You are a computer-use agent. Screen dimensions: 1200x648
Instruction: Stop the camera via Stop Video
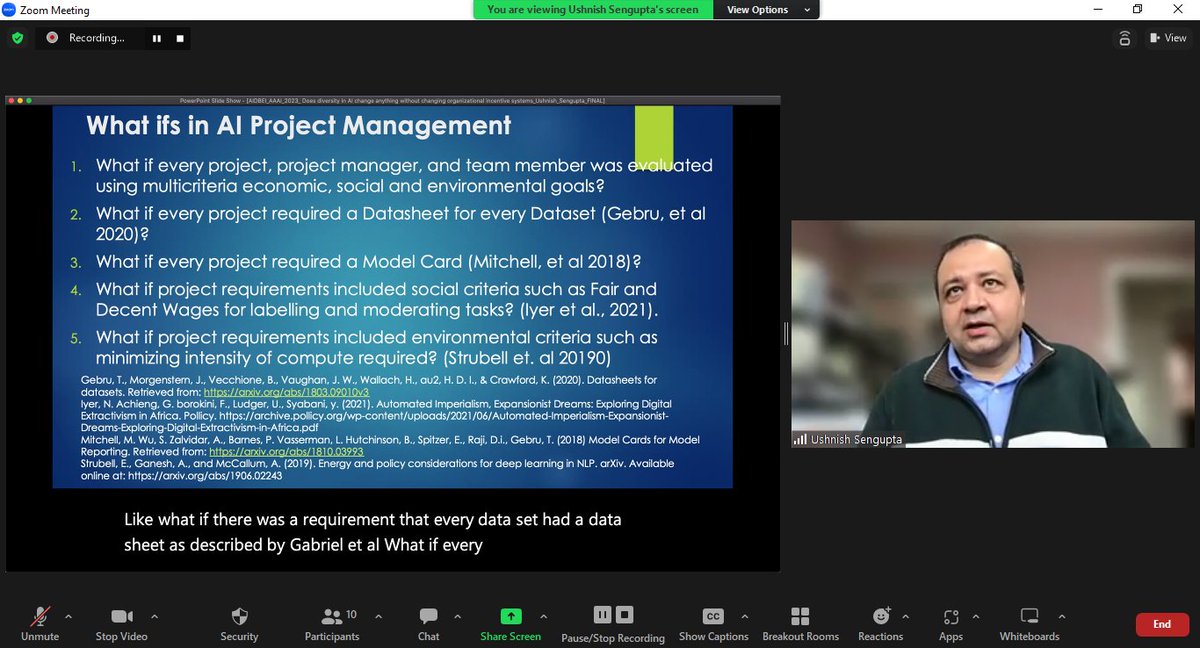pos(121,622)
